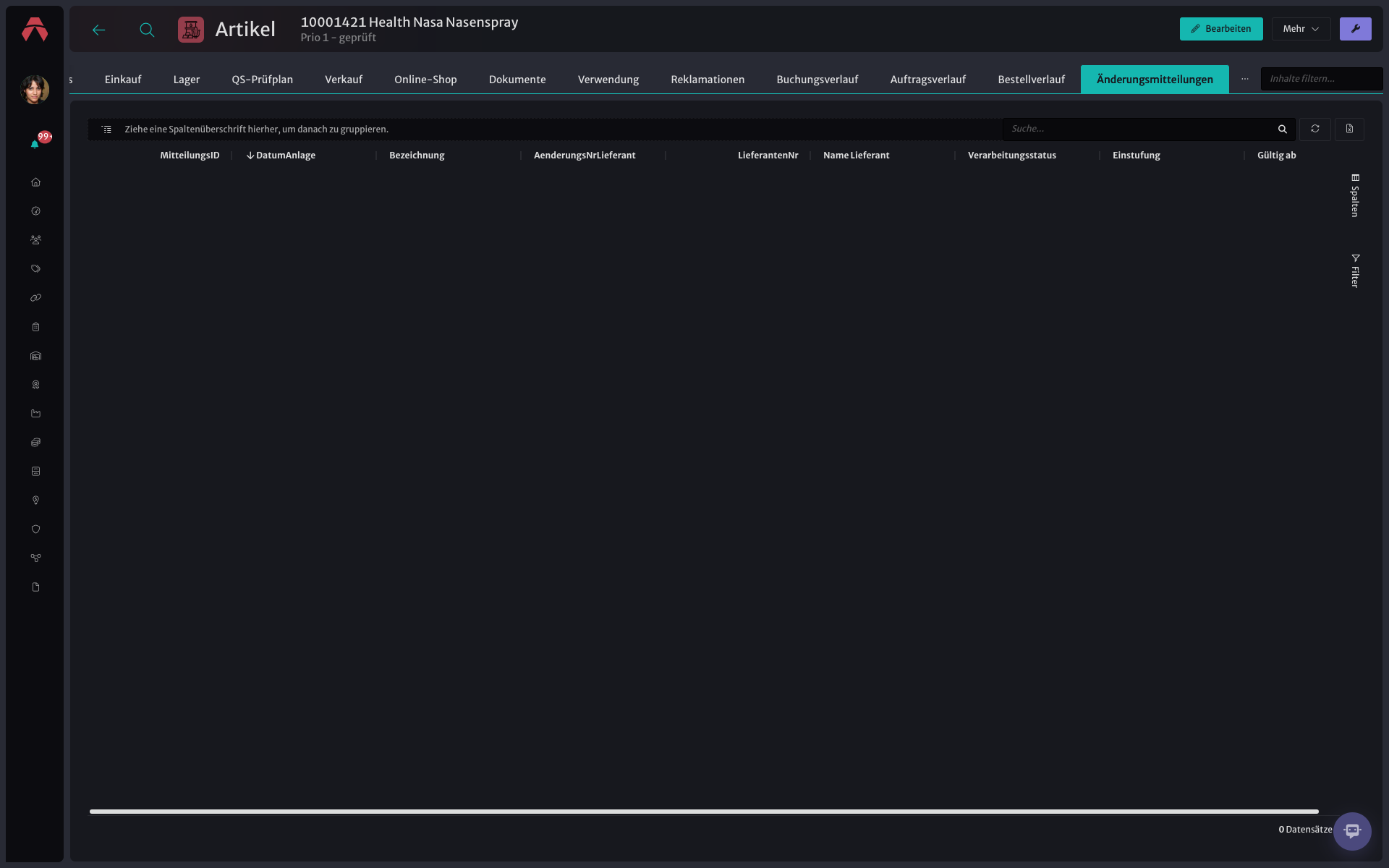The height and width of the screenshot is (868, 1389).
Task: Open the people group icon in the sidebar
Action: 35,240
